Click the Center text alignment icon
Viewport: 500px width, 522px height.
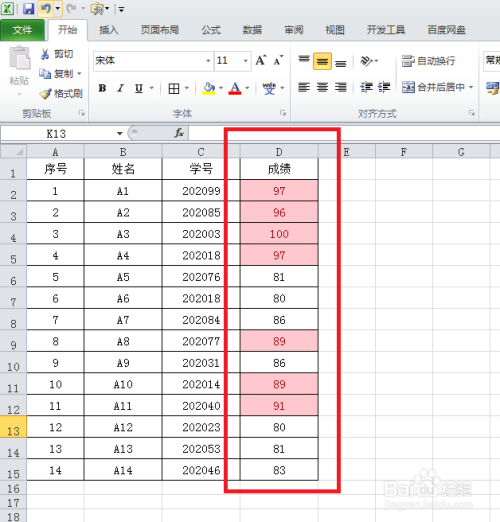pyautogui.click(x=322, y=87)
